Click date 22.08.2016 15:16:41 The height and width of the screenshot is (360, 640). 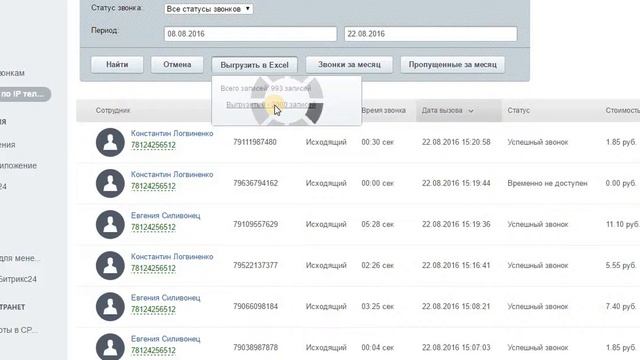click(456, 265)
